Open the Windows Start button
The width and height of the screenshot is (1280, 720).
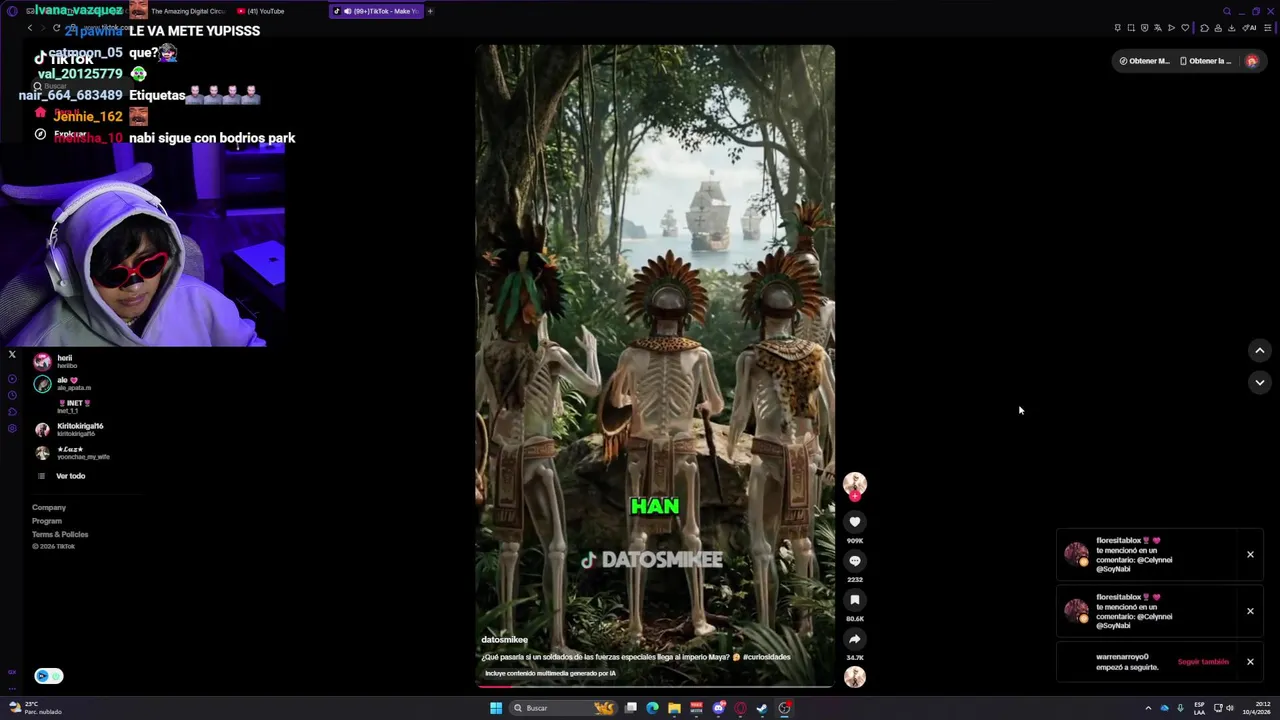pyautogui.click(x=496, y=708)
